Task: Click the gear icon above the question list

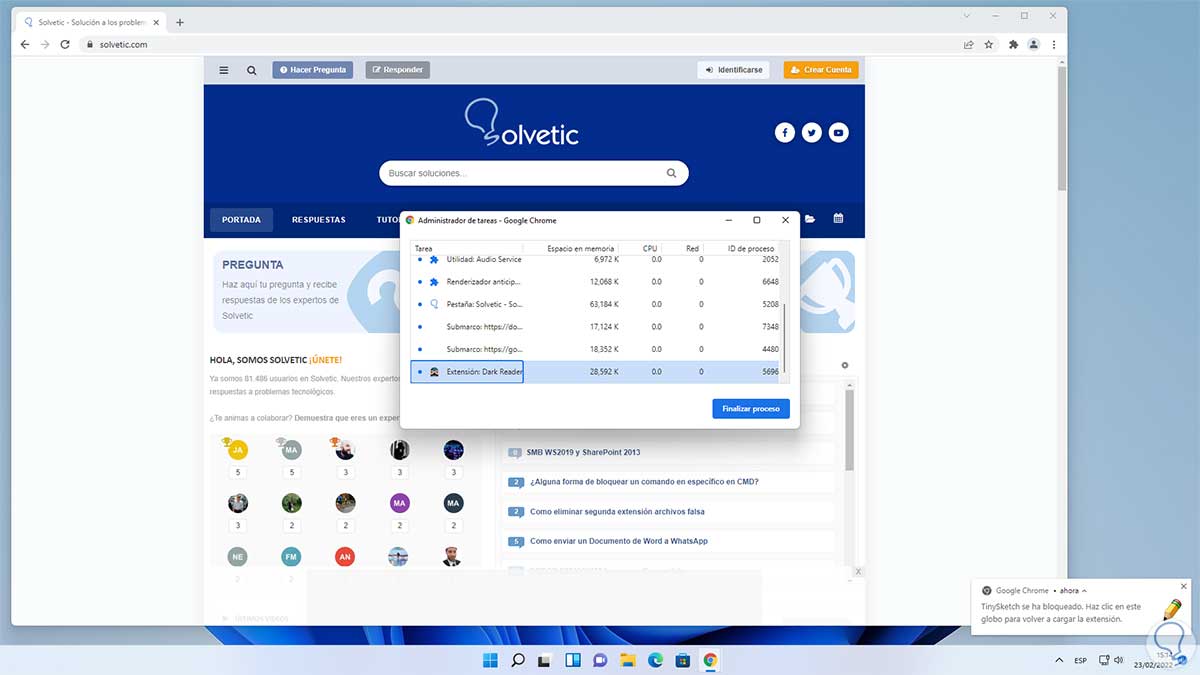Action: click(845, 365)
